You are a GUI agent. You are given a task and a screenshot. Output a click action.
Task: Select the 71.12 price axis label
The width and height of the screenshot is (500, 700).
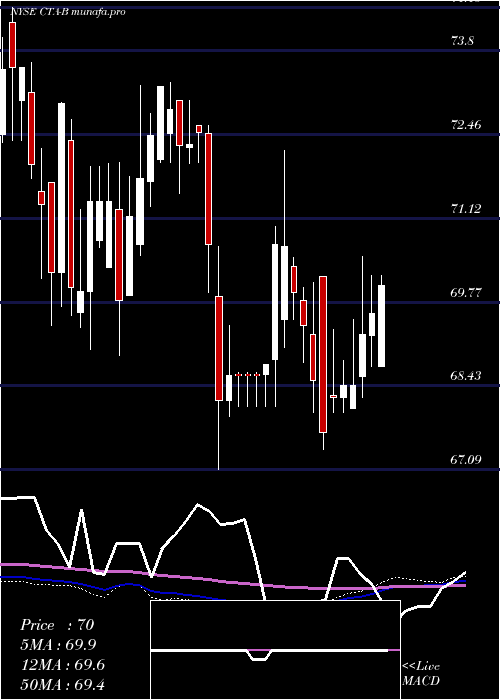coord(466,208)
